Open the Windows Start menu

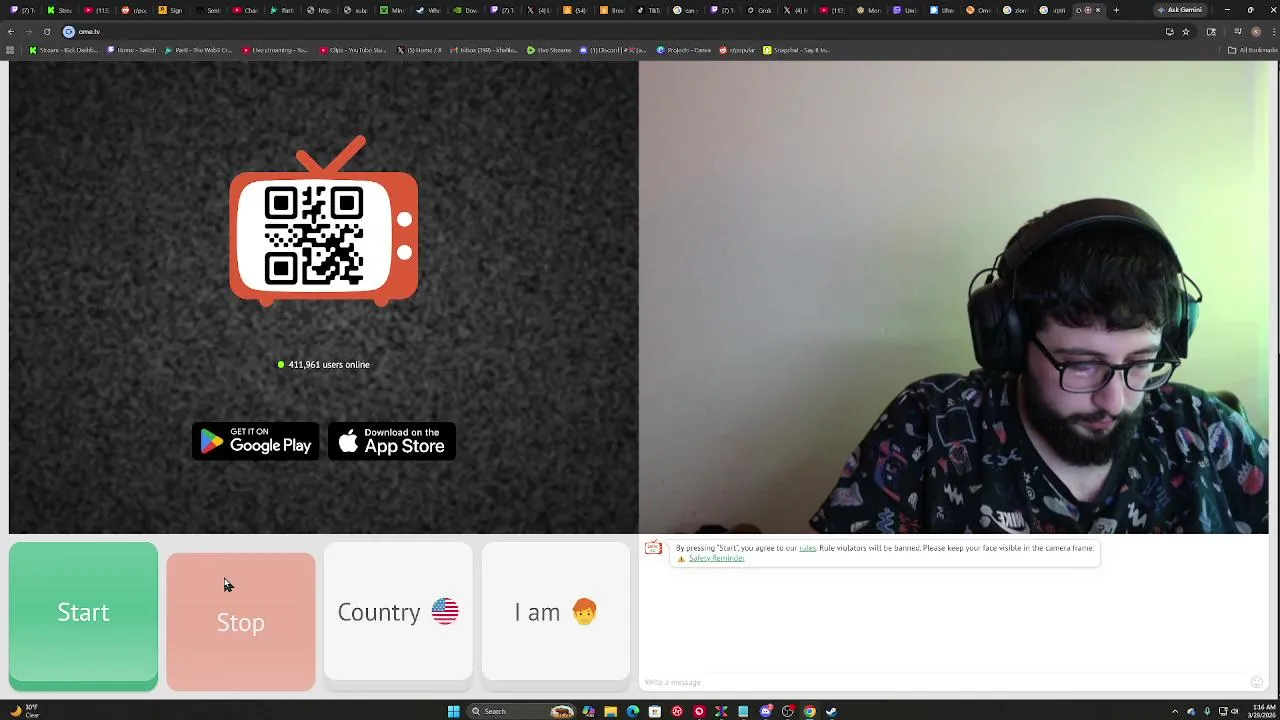pos(453,711)
